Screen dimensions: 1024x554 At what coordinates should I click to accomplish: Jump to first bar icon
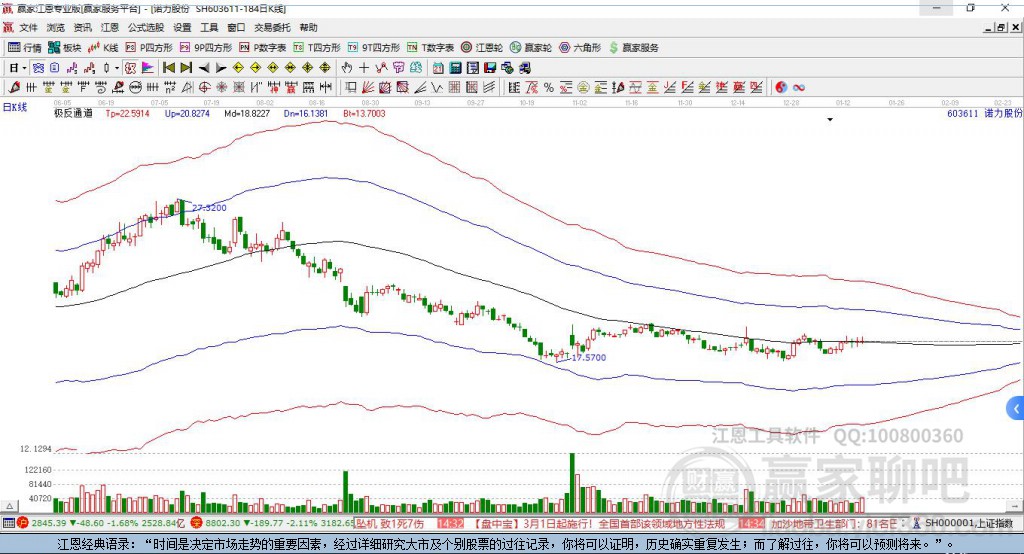[x=169, y=68]
